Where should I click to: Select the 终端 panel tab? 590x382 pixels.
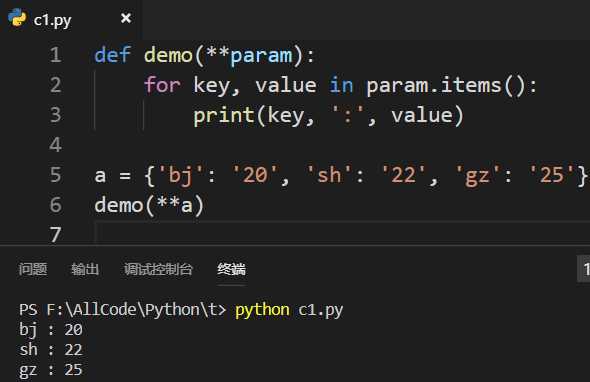[x=231, y=269]
